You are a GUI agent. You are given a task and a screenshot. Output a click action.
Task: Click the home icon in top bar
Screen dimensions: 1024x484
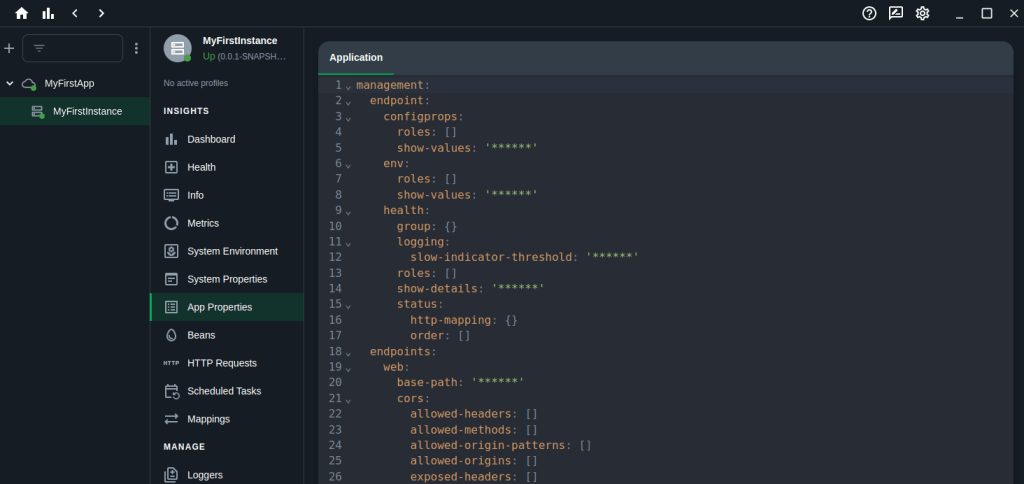(21, 13)
